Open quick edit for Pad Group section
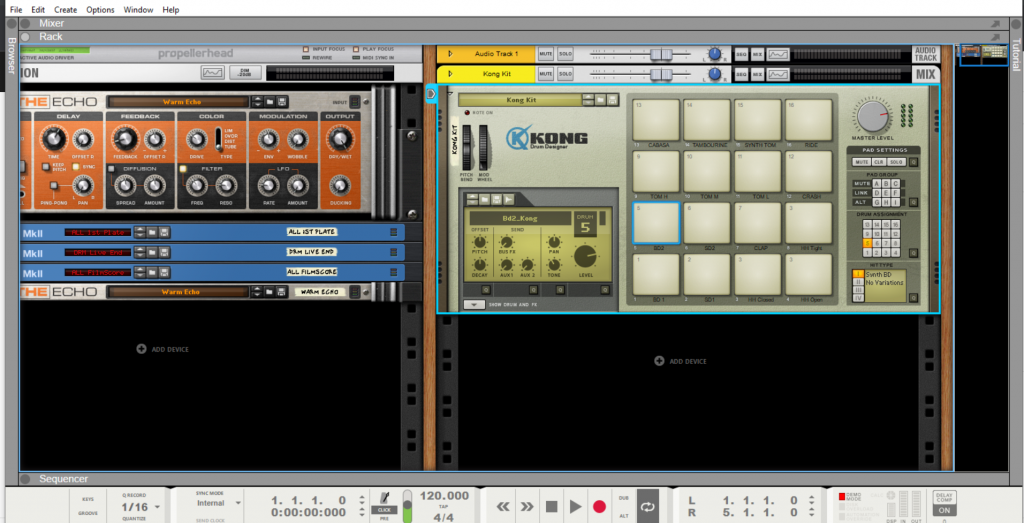Viewport: 1024px width, 523px height. click(913, 202)
